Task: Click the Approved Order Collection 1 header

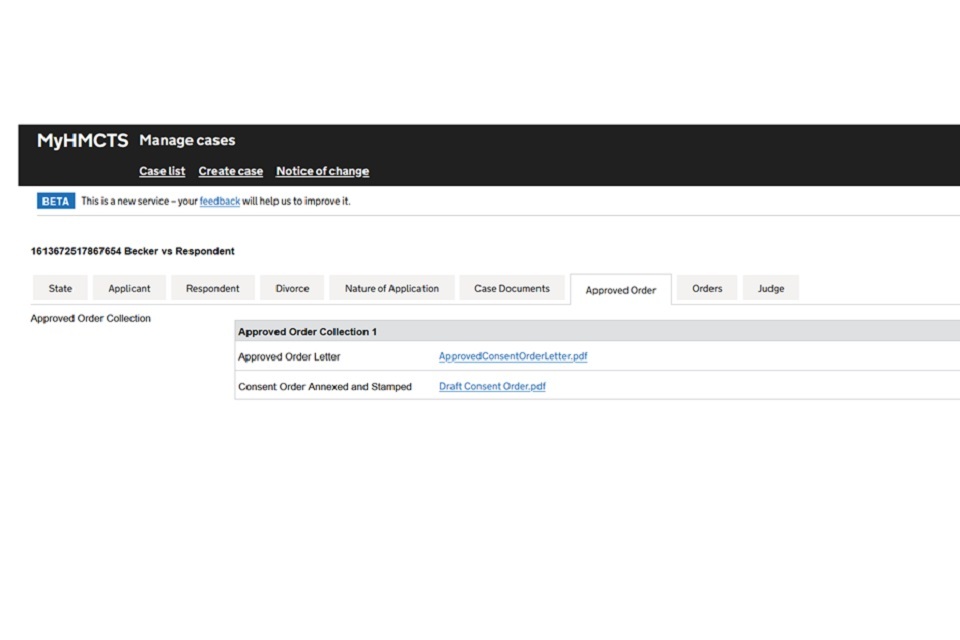Action: coord(307,331)
